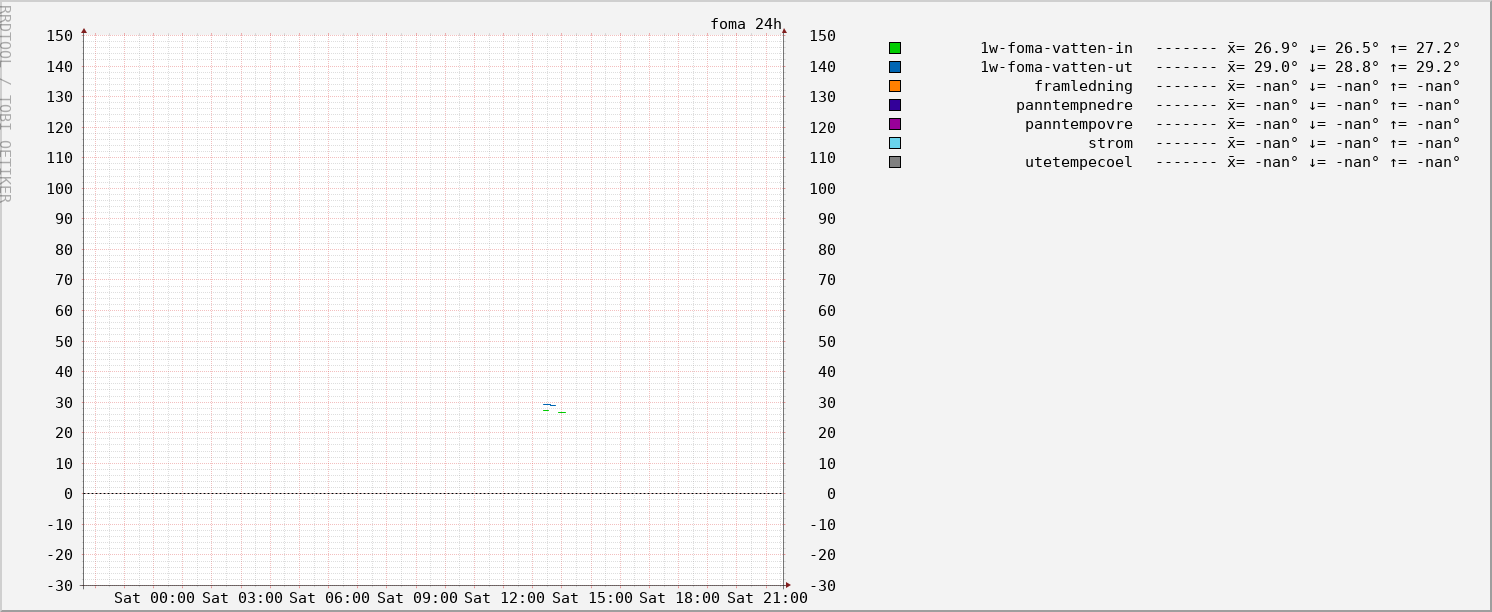Viewport: 1492px width, 612px height.
Task: Click the dark purple panntempnedre swatch
Action: pyautogui.click(x=895, y=105)
